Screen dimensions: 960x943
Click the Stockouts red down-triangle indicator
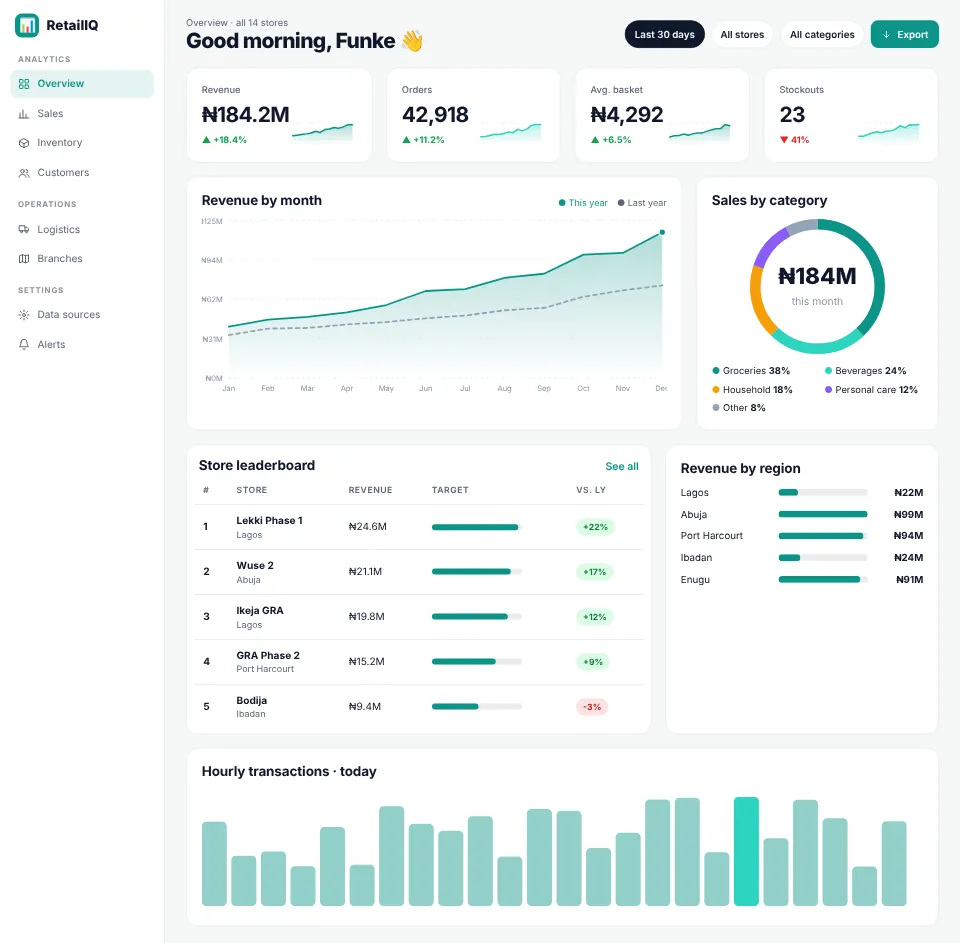point(784,140)
